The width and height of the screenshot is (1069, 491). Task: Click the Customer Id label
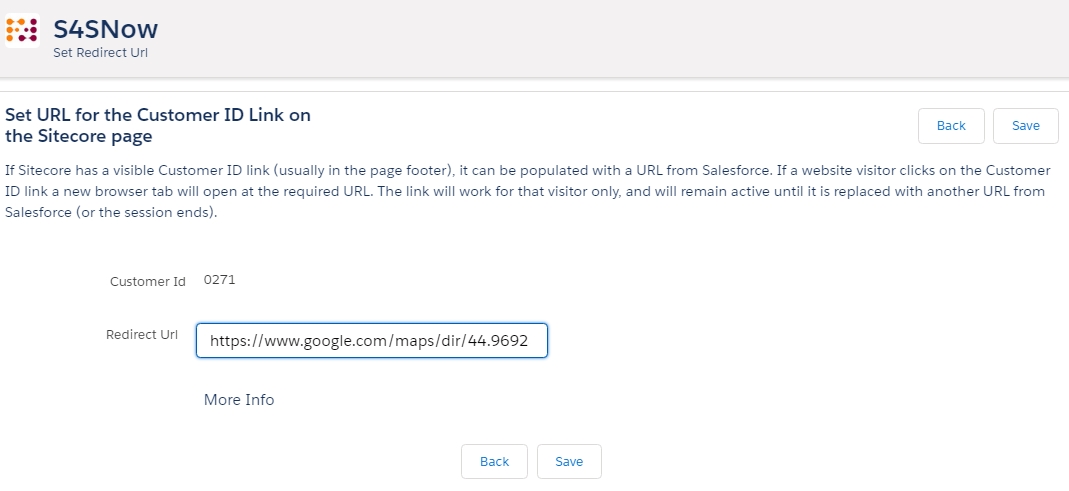147,282
